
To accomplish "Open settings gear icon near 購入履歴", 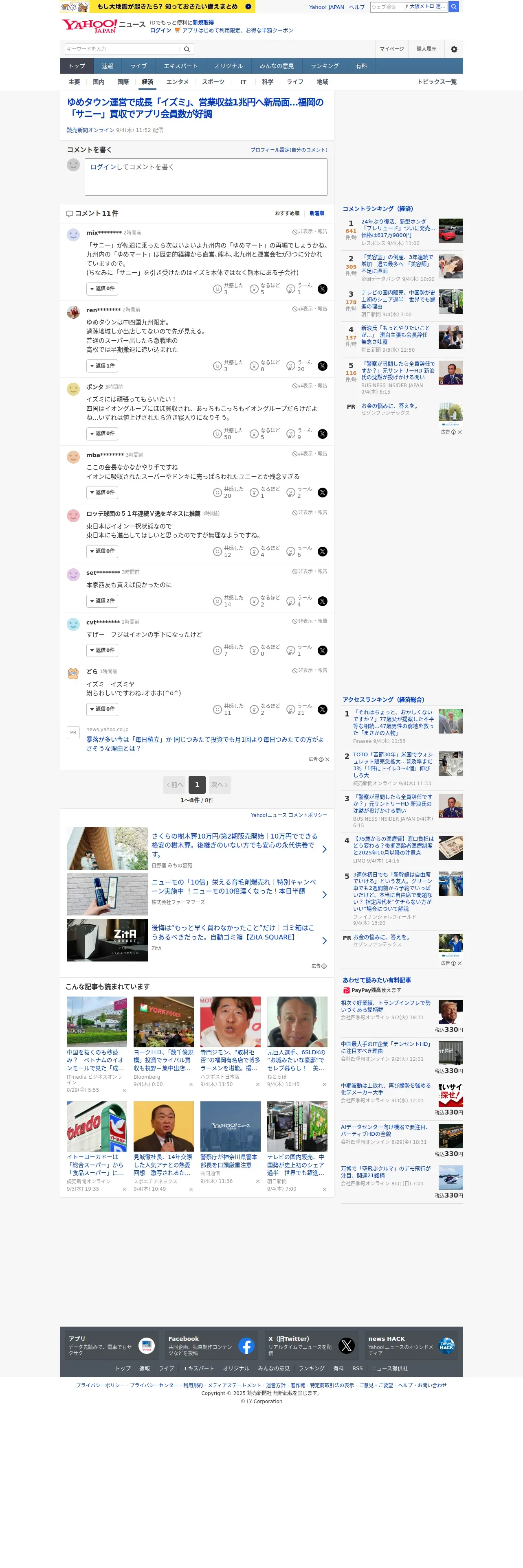I will point(454,49).
